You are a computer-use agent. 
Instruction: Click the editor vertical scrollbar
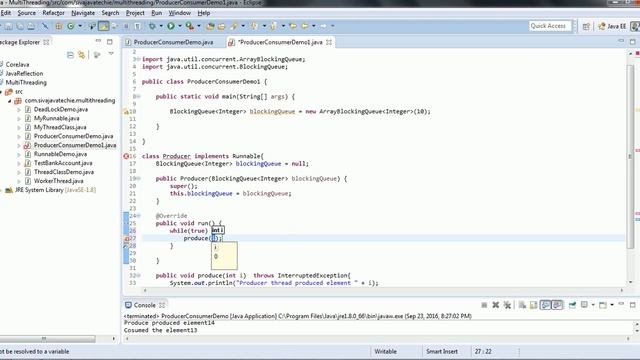click(631, 156)
